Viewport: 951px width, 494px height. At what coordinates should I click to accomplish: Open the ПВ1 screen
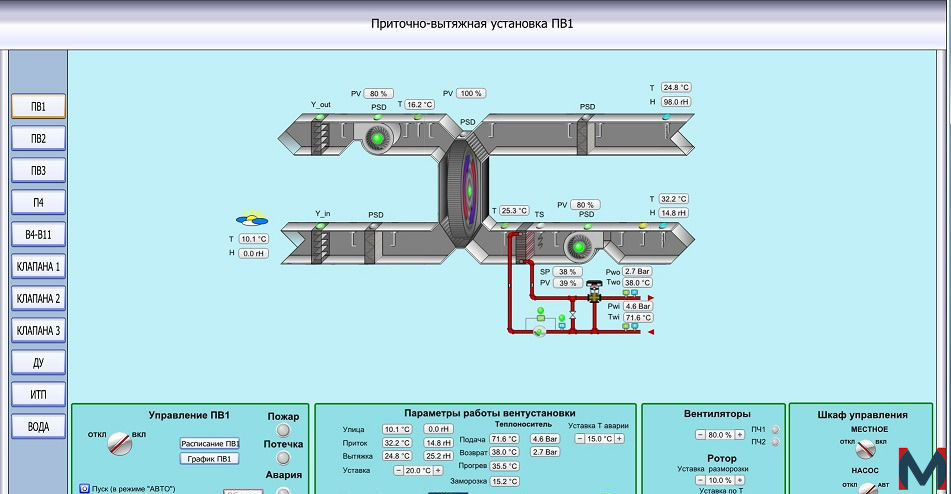38,107
